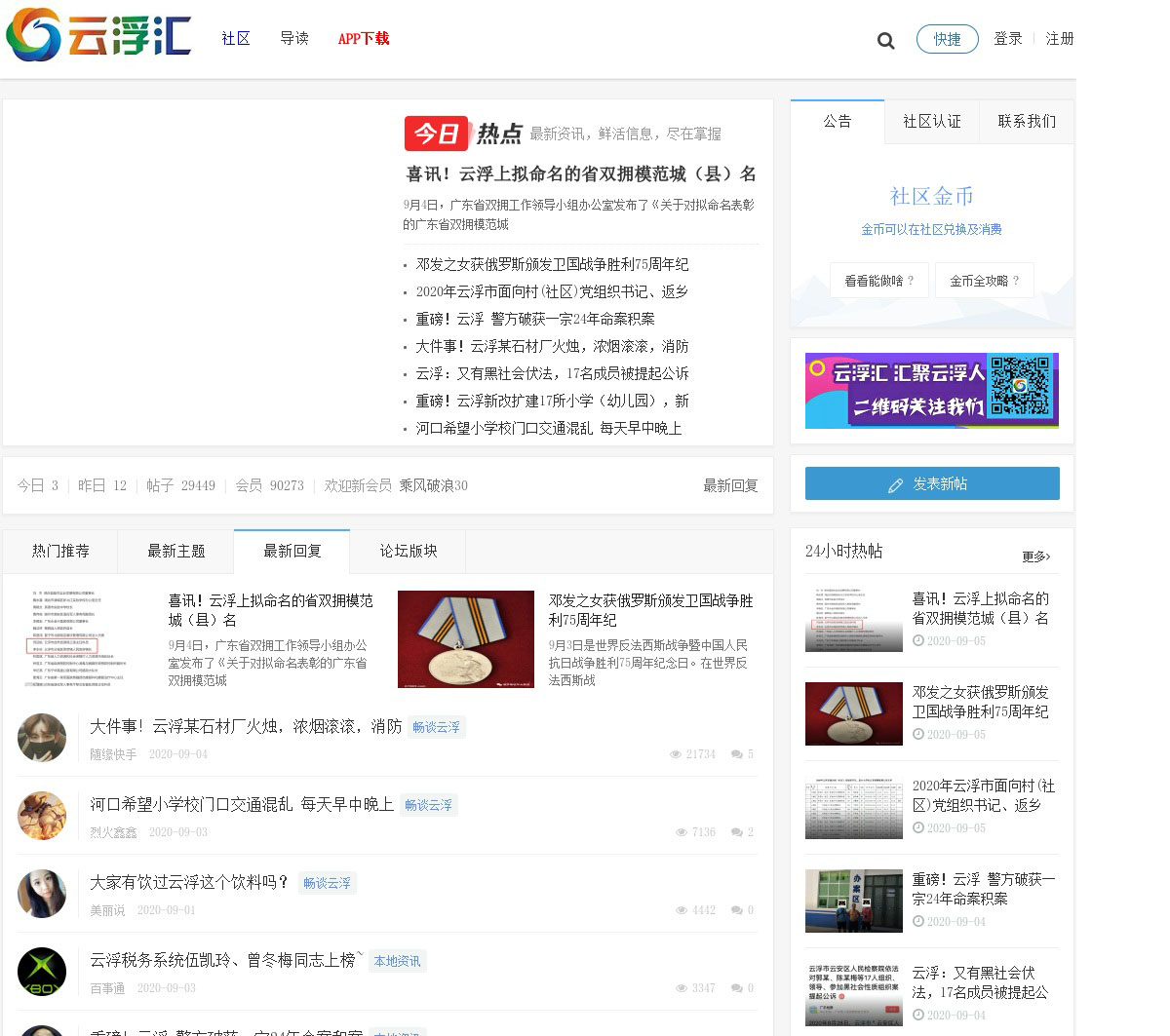
Task: Select the 论坛版块 tab
Action: coord(409,552)
